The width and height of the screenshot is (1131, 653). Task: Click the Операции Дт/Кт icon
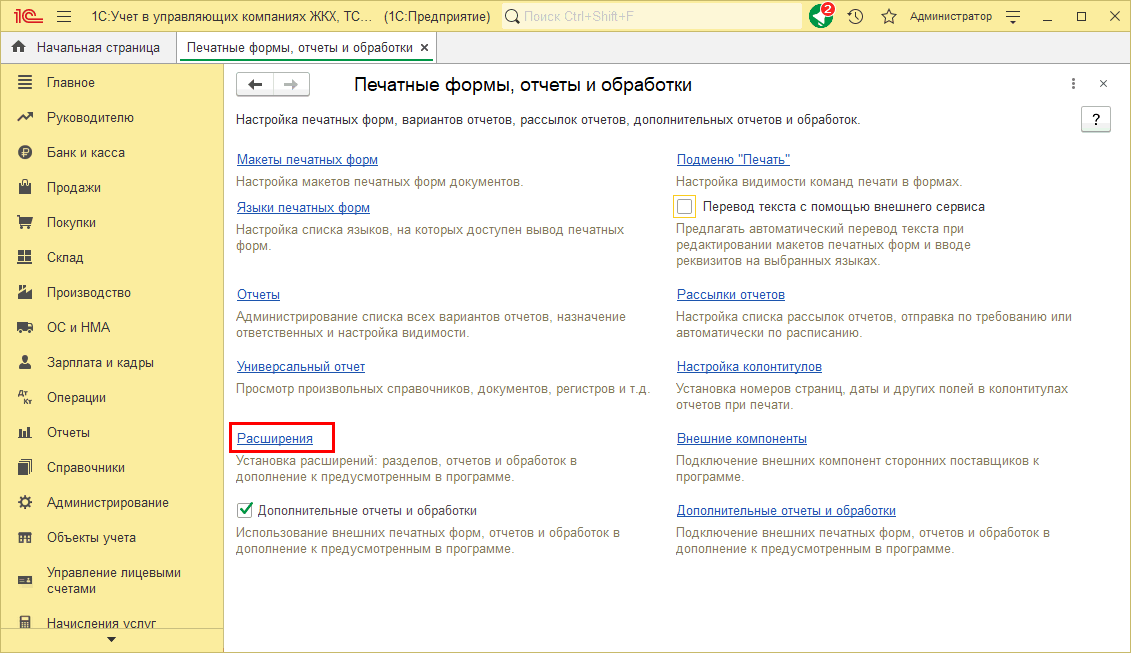point(25,397)
